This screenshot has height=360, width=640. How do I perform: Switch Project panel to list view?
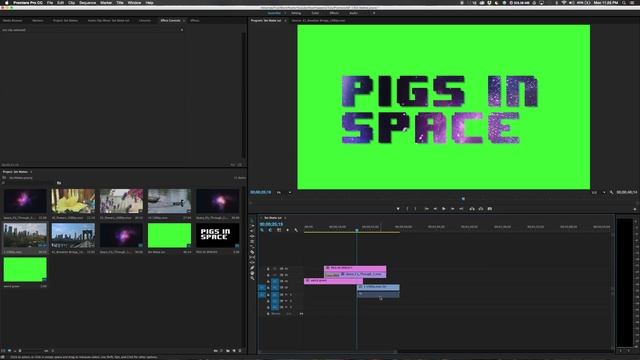4,351
